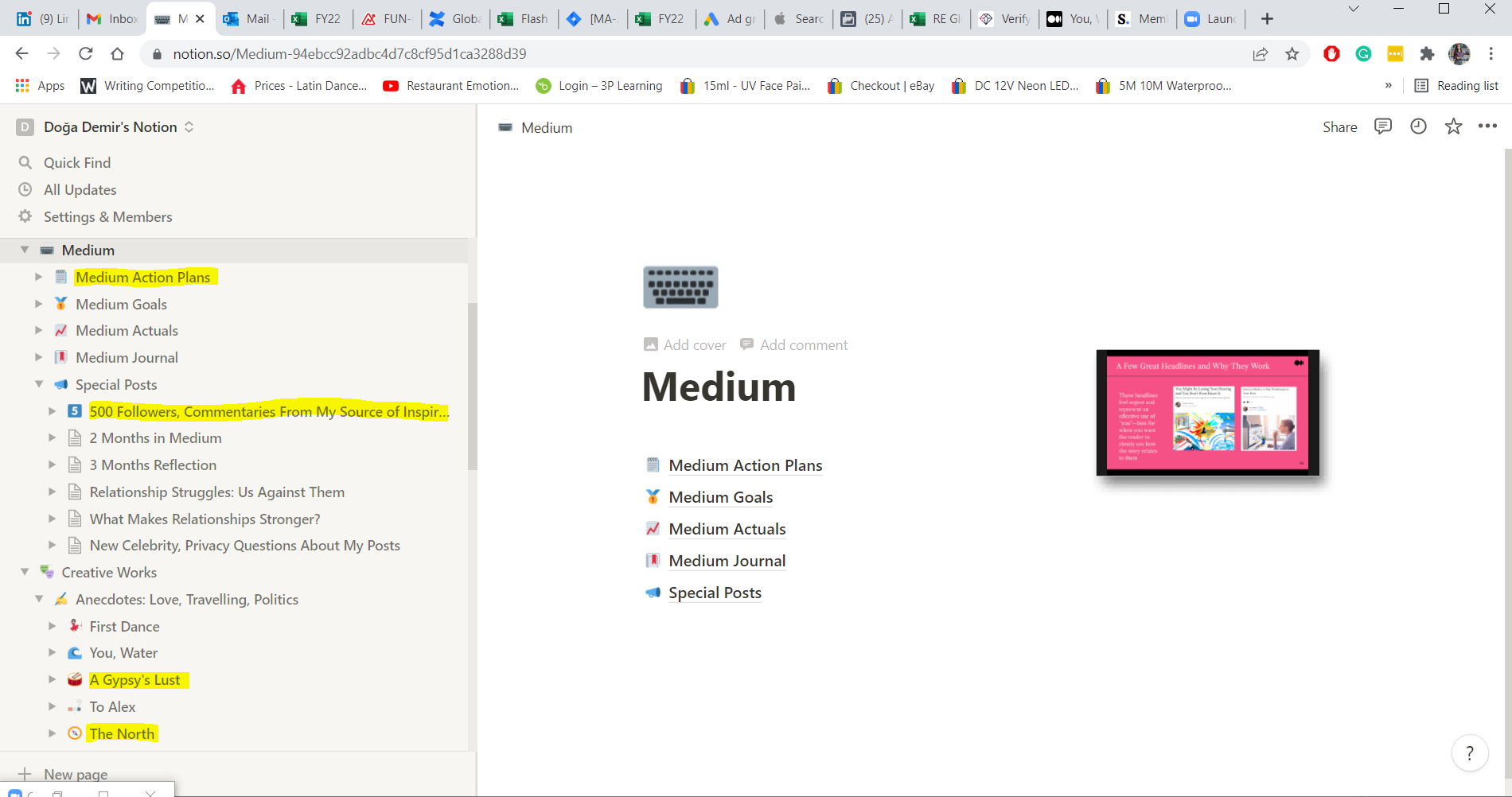Open Writing Competition bookmark
The image size is (1512, 797).
(x=148, y=85)
